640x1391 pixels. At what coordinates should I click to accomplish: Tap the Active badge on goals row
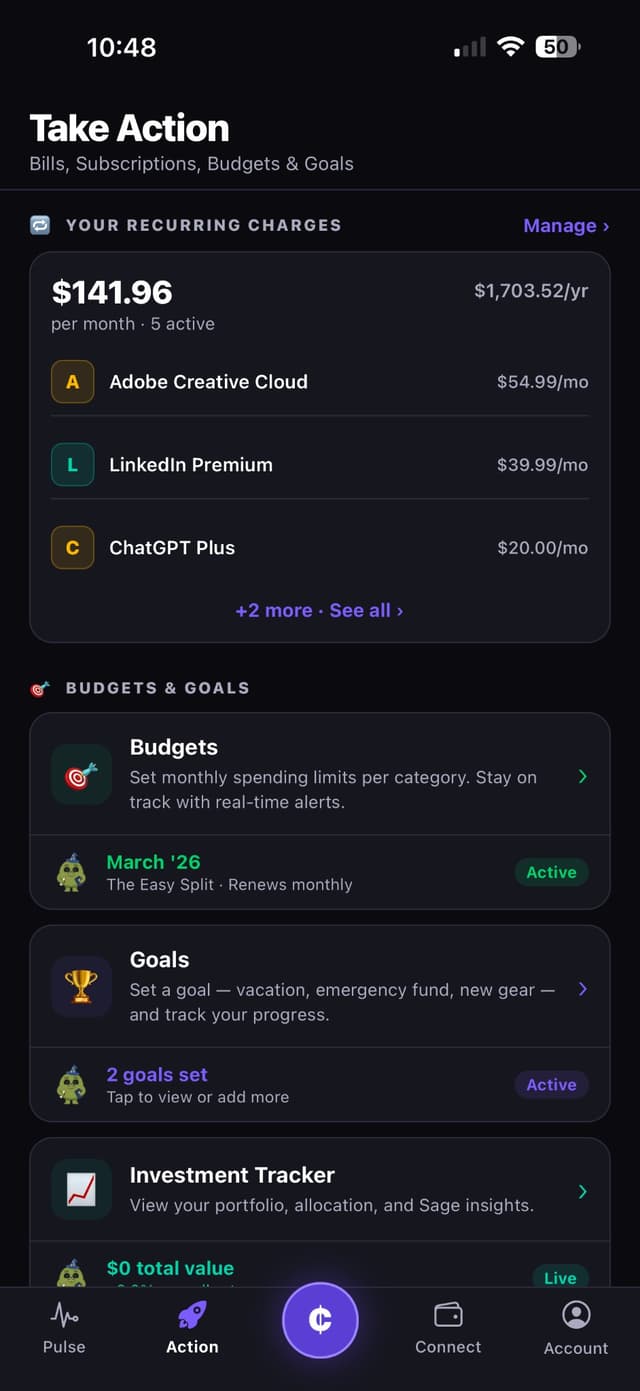551,1084
